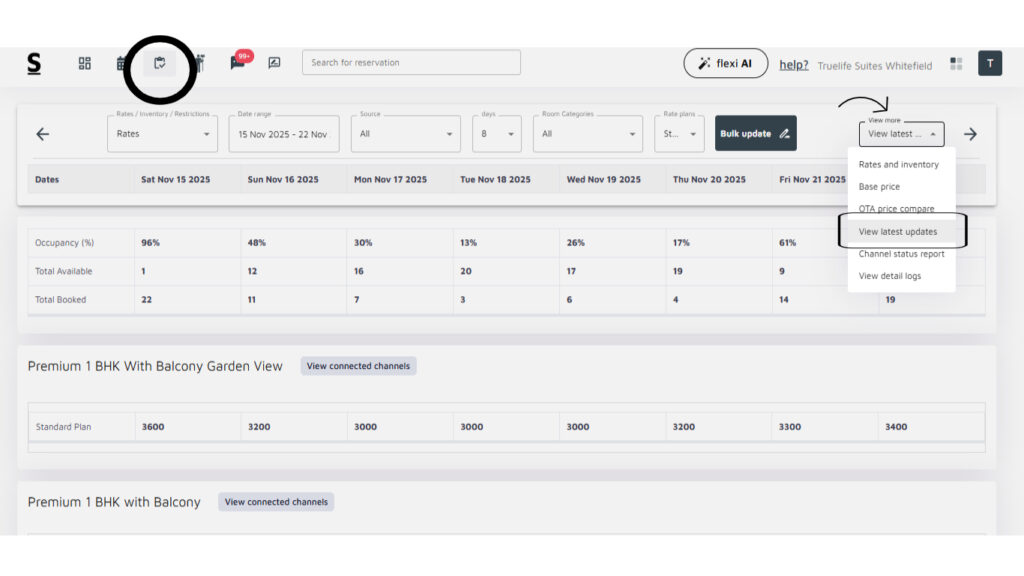Select OTA price compare option
This screenshot has width=1024, height=576.
[x=896, y=209]
